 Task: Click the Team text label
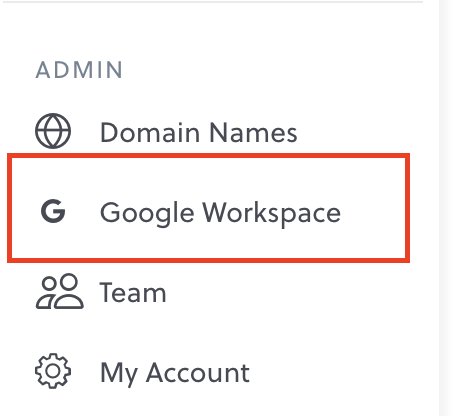pyautogui.click(x=133, y=292)
